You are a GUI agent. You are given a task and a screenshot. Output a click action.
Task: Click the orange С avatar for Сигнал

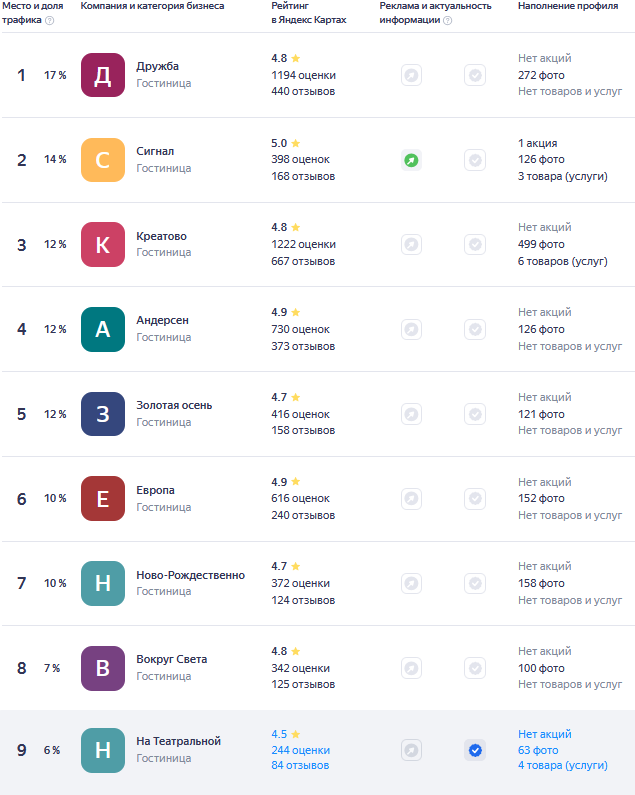(103, 160)
